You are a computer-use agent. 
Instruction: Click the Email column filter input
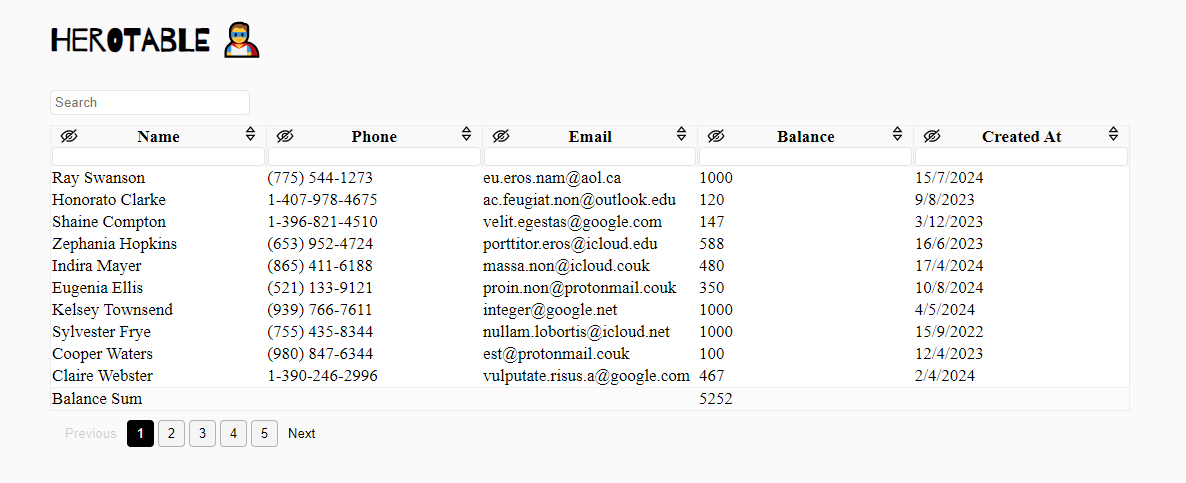click(590, 156)
